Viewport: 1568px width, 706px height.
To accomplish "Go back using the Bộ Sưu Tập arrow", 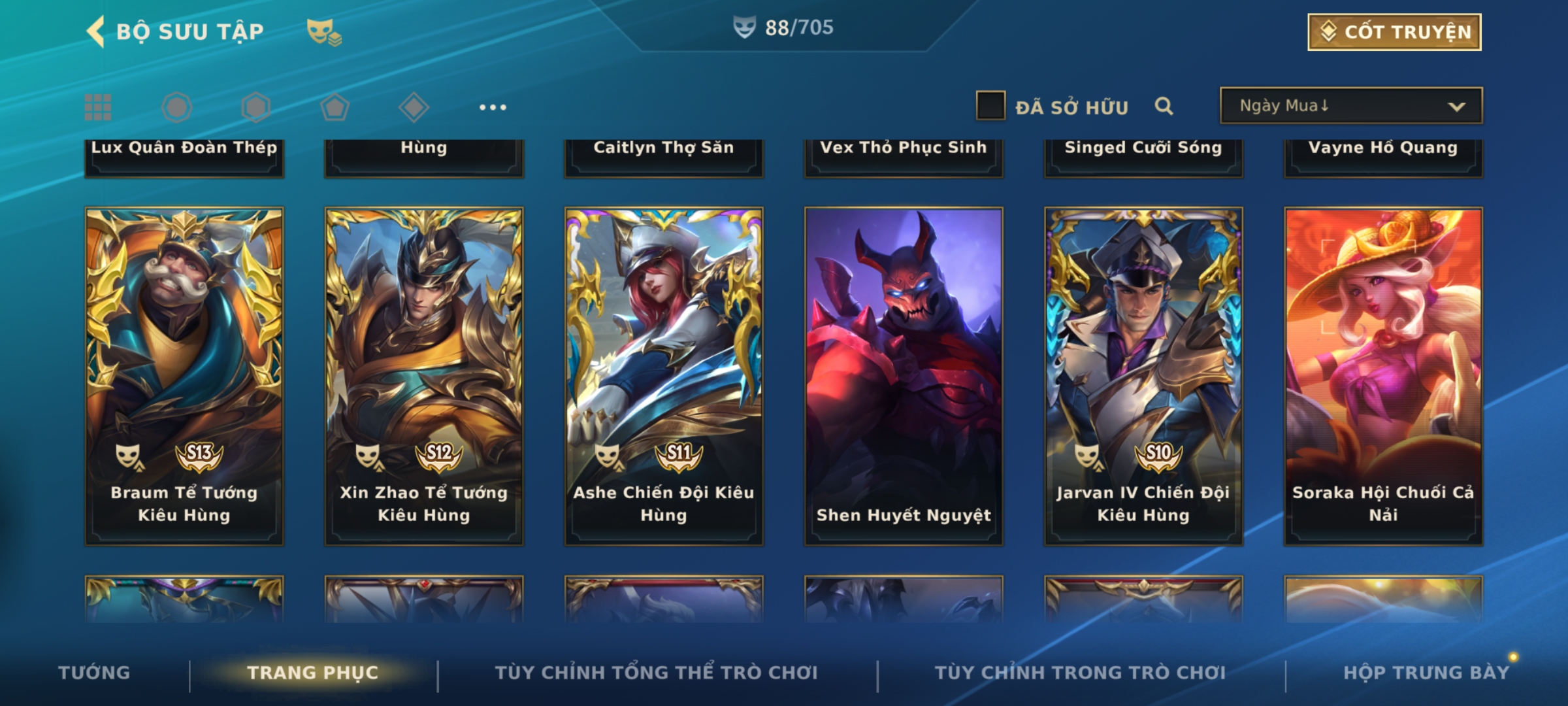I will pos(95,32).
